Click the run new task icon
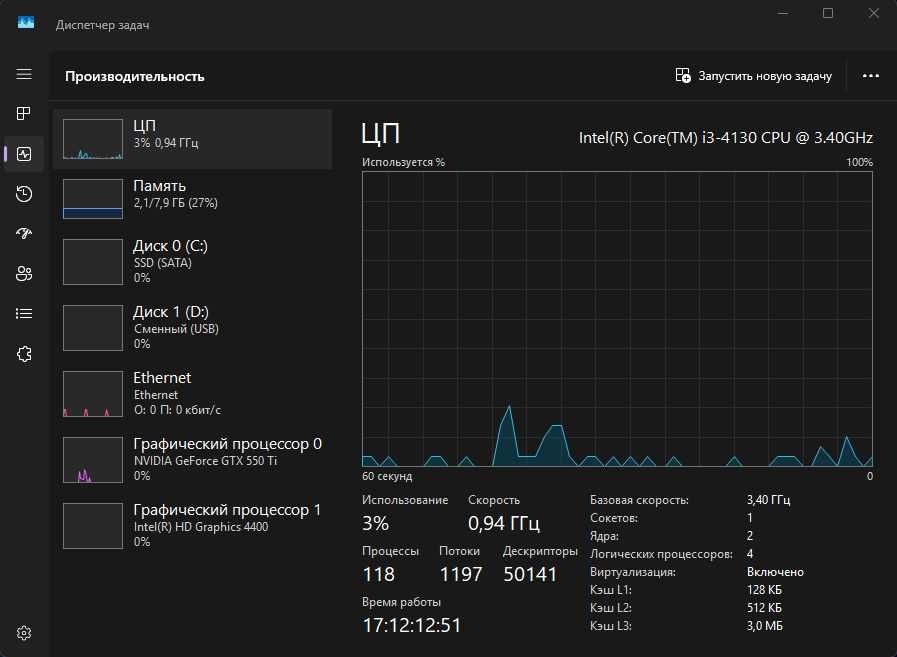Viewport: 897px width, 657px height. point(683,76)
